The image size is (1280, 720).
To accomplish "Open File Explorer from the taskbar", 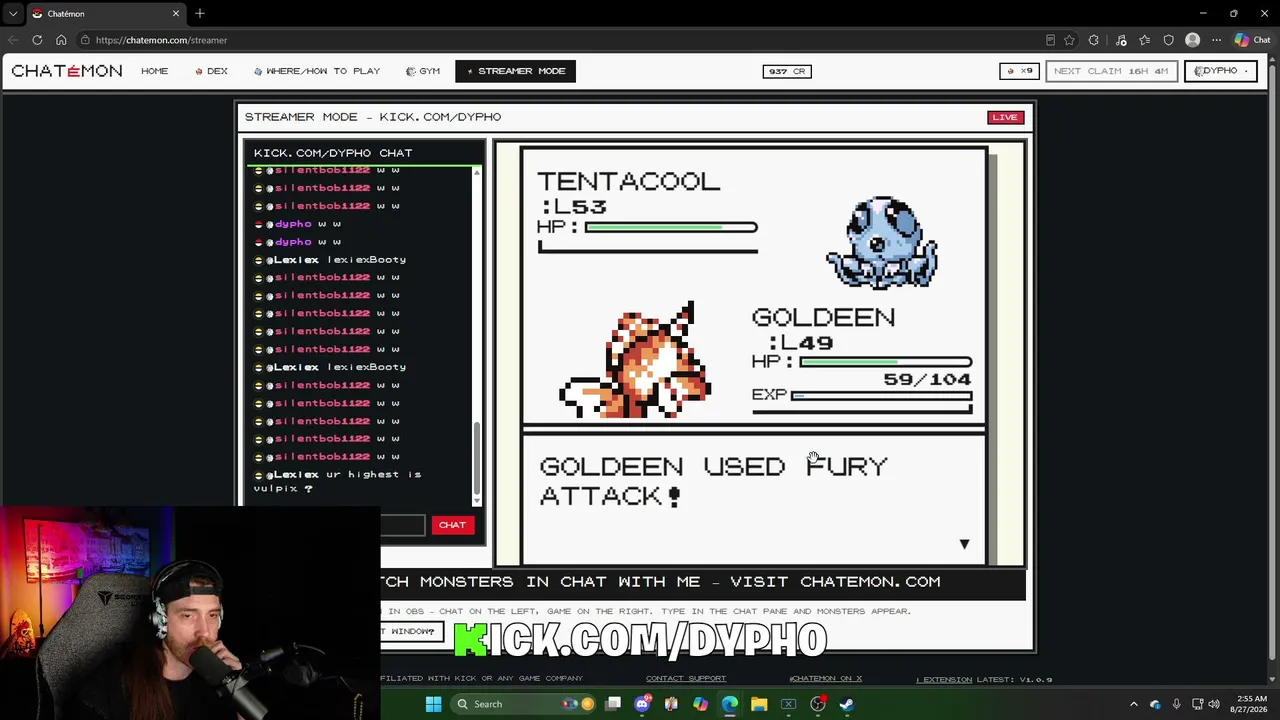I will [x=759, y=704].
